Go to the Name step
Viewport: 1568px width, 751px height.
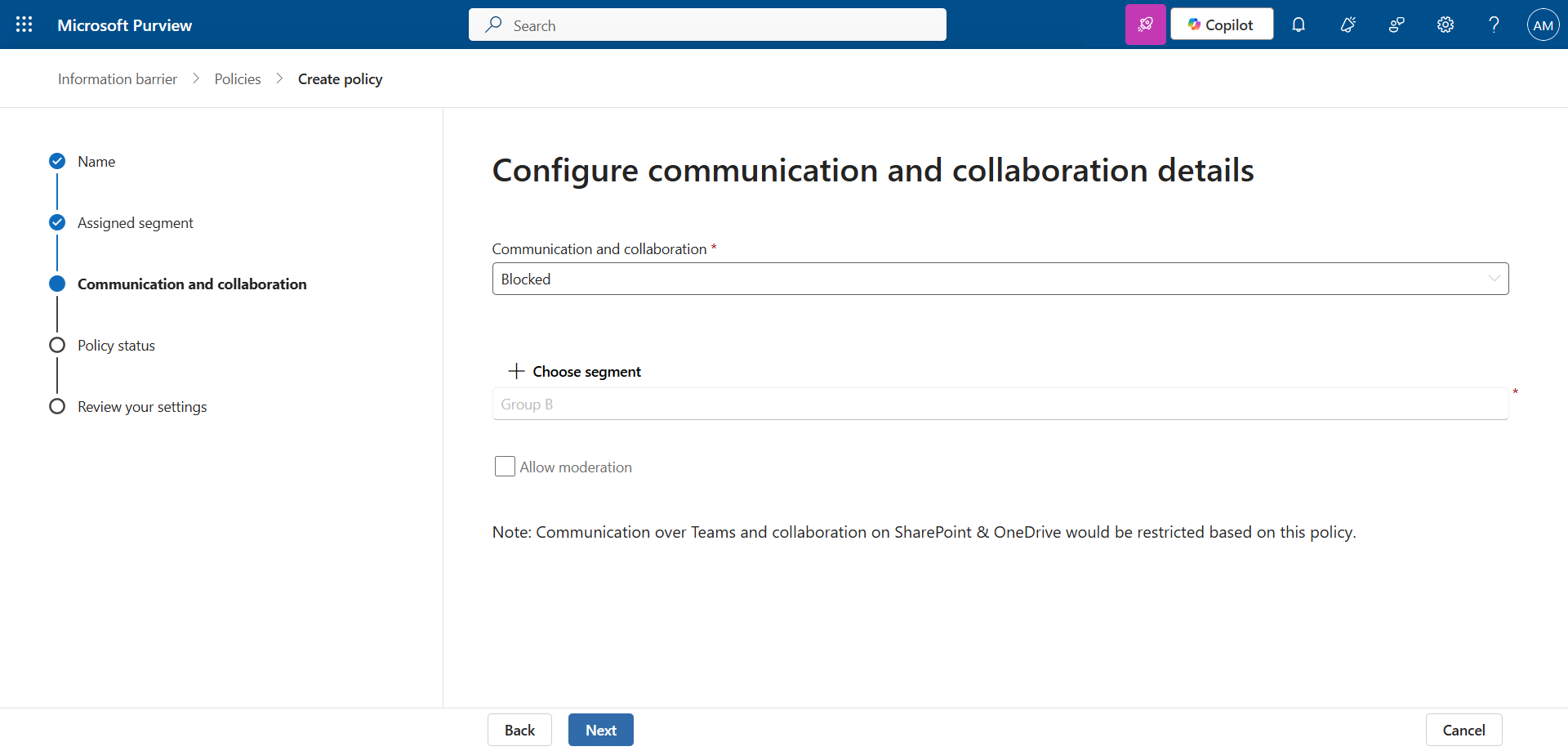96,162
